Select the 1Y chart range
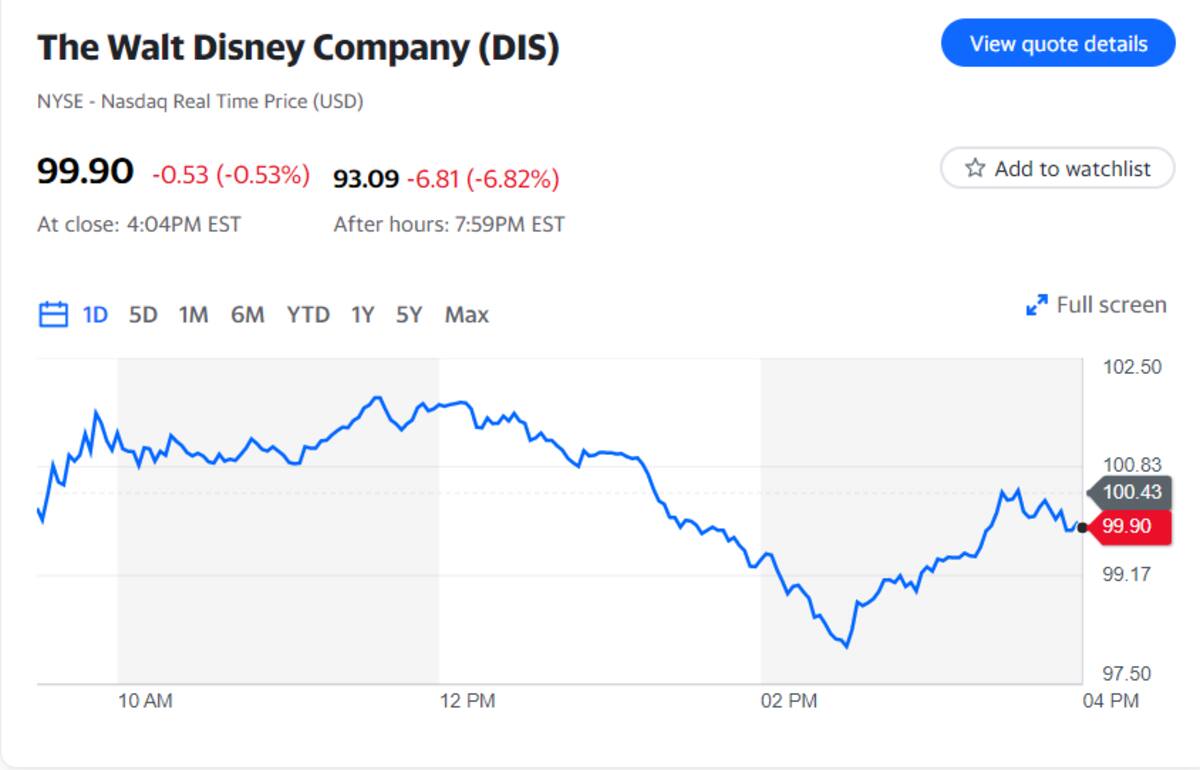 pyautogui.click(x=362, y=315)
